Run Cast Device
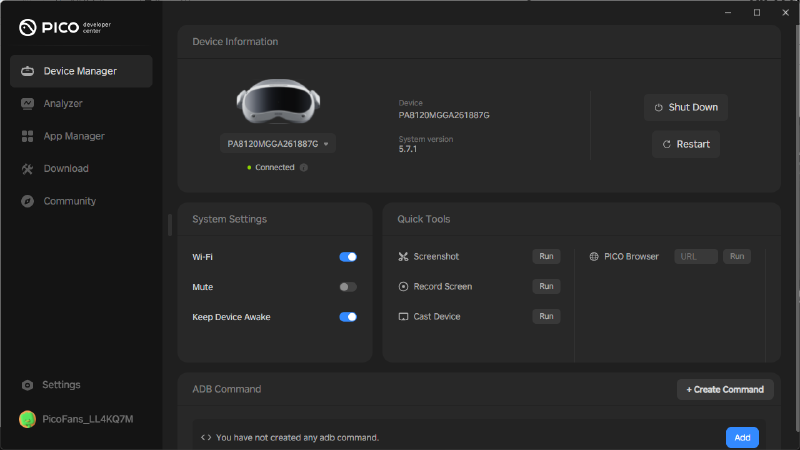The width and height of the screenshot is (800, 450). (x=546, y=316)
